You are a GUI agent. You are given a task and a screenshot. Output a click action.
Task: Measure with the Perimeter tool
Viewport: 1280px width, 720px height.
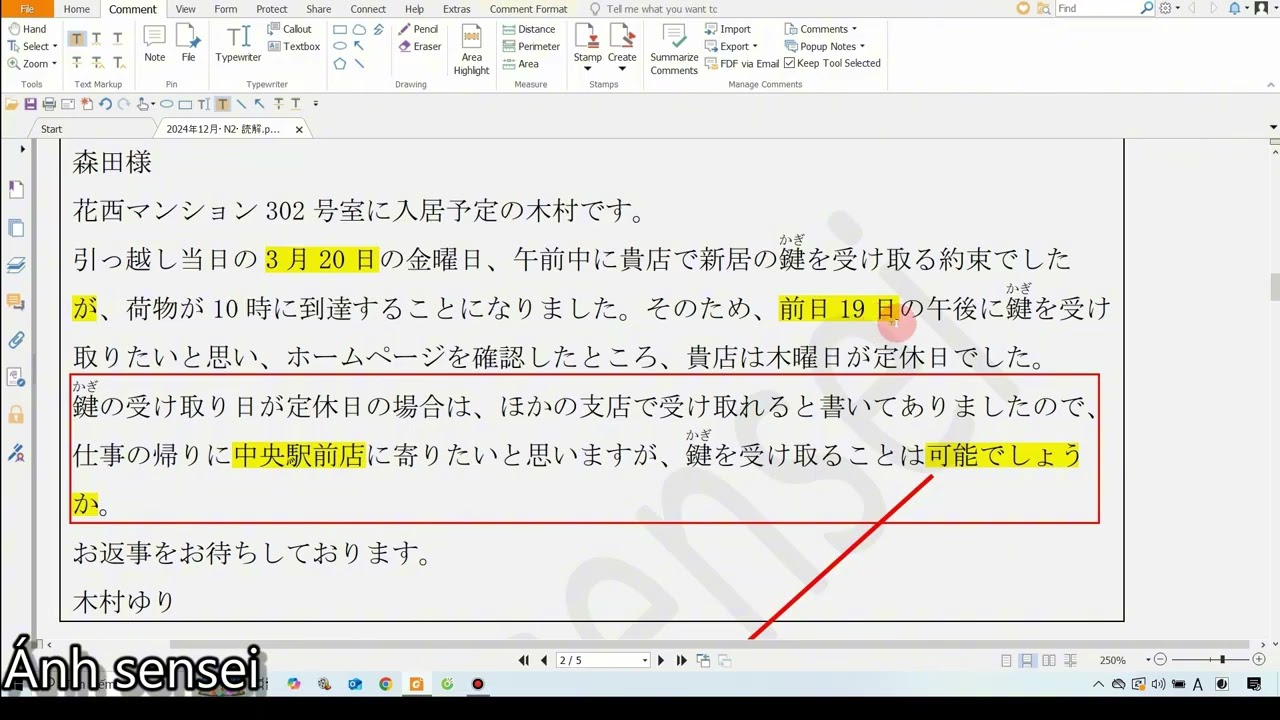point(531,46)
